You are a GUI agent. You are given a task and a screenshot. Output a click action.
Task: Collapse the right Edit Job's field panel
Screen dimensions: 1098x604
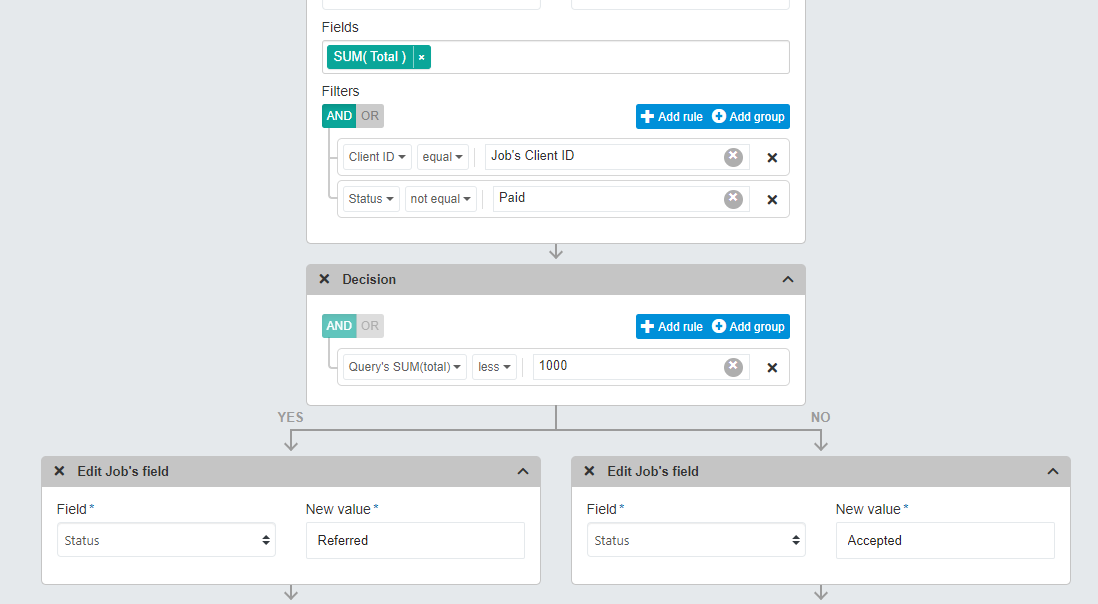pos(1052,471)
